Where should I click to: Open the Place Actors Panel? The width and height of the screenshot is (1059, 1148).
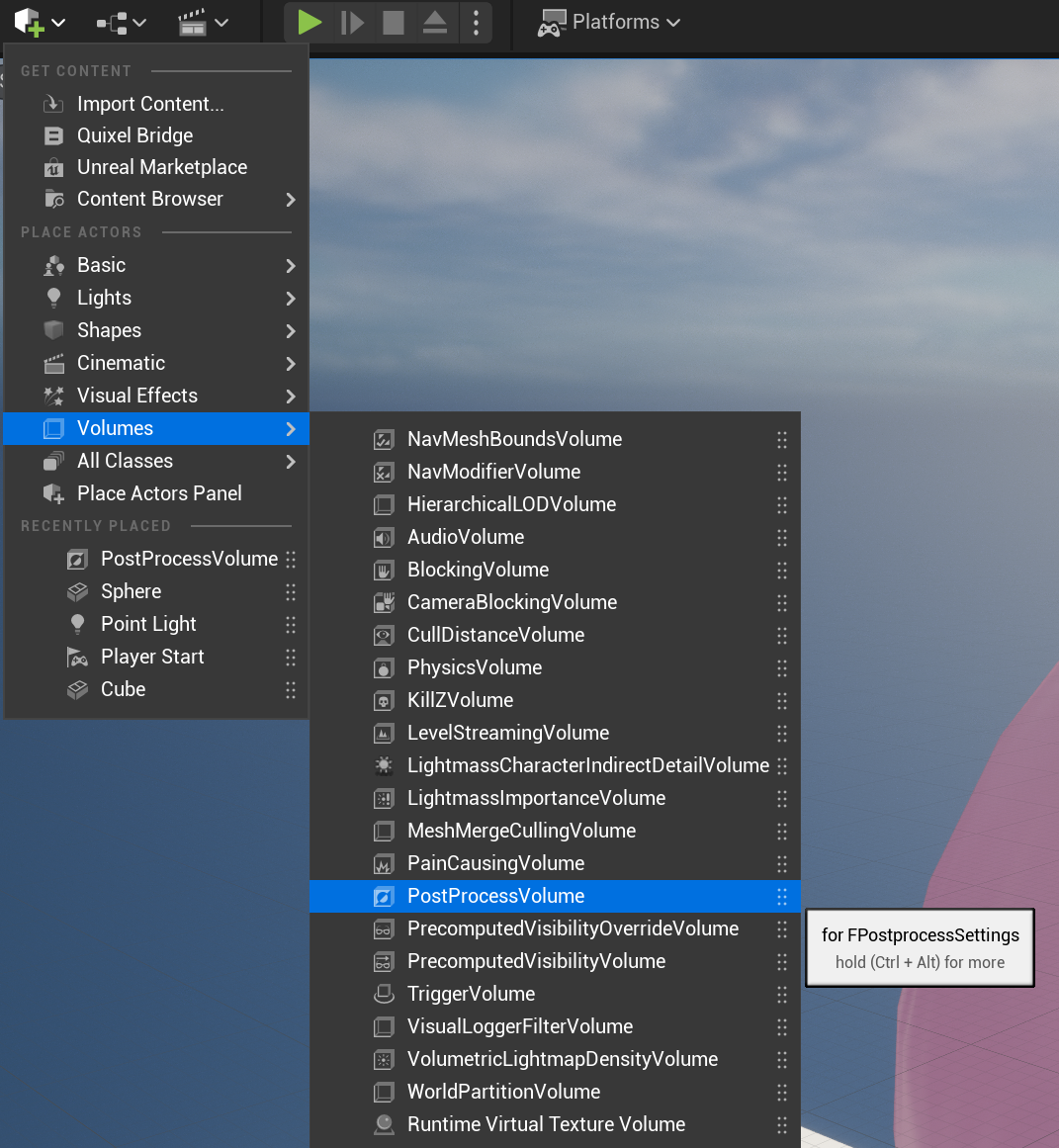(x=159, y=493)
